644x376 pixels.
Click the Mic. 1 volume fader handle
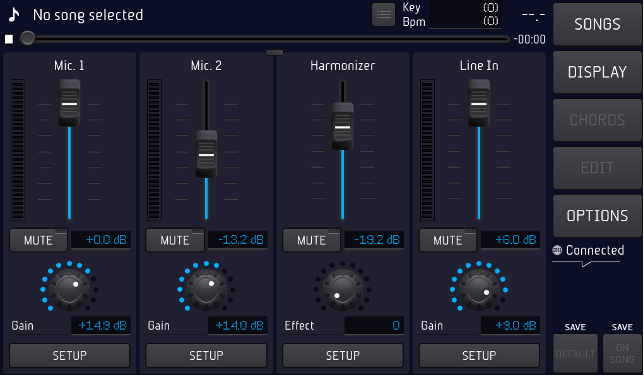coord(69,103)
